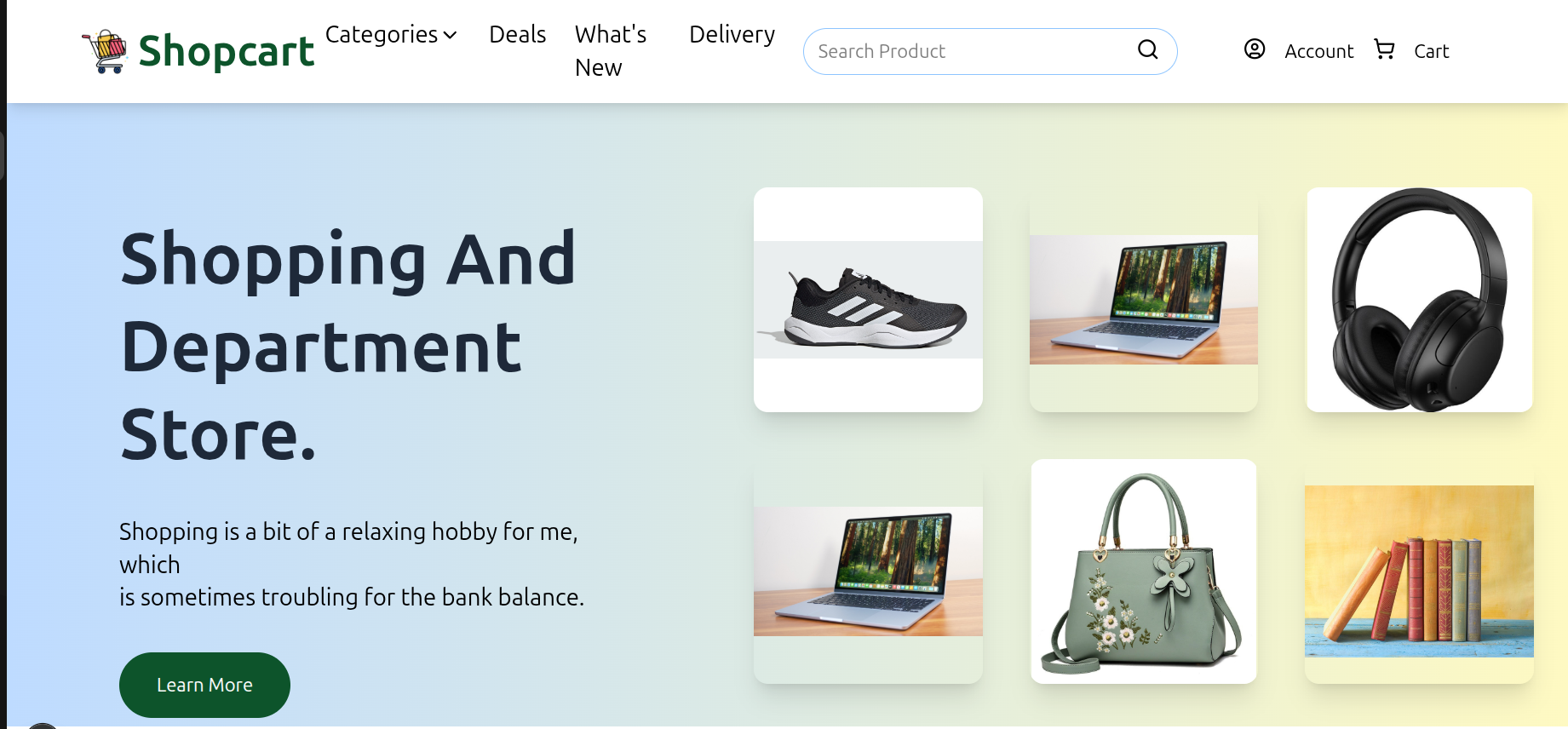Image resolution: width=1568 pixels, height=729 pixels.
Task: Open the Account link text
Action: point(1318,52)
